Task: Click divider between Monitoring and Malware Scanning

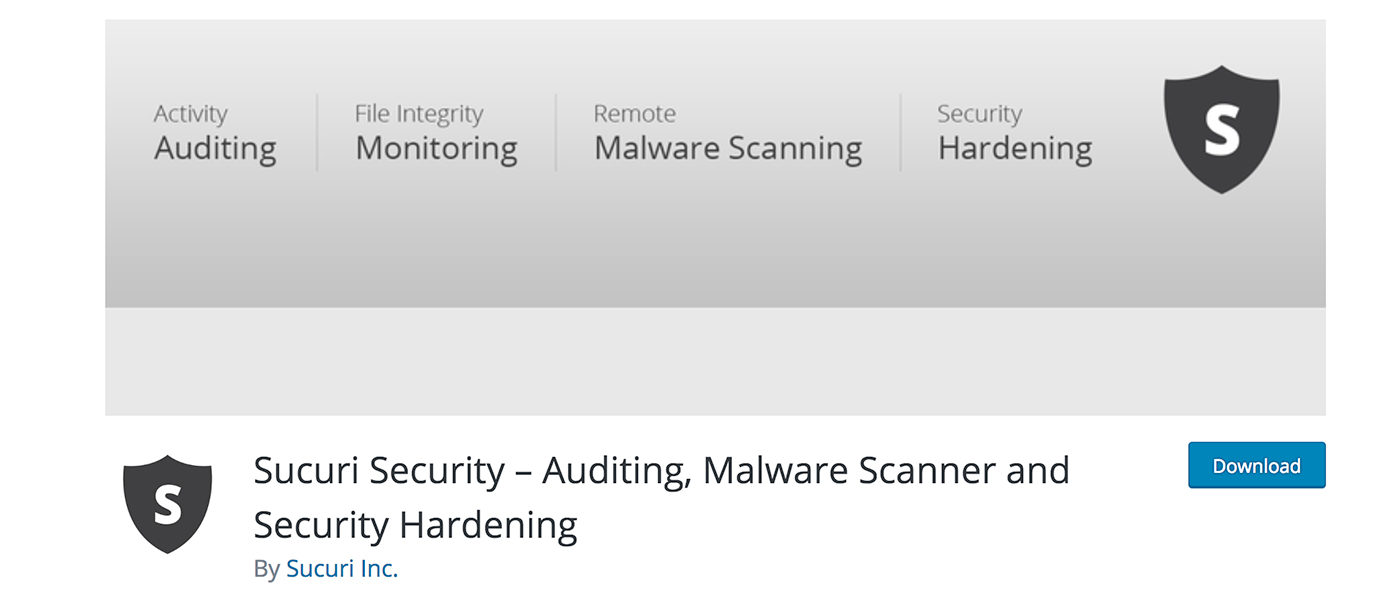Action: pyautogui.click(x=556, y=133)
